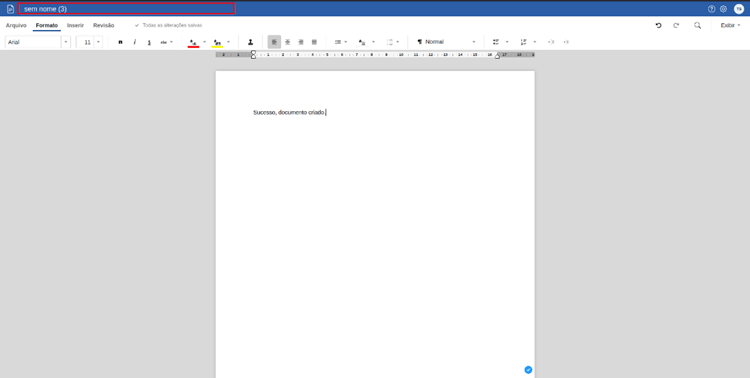Increase the list indent level

[566, 42]
